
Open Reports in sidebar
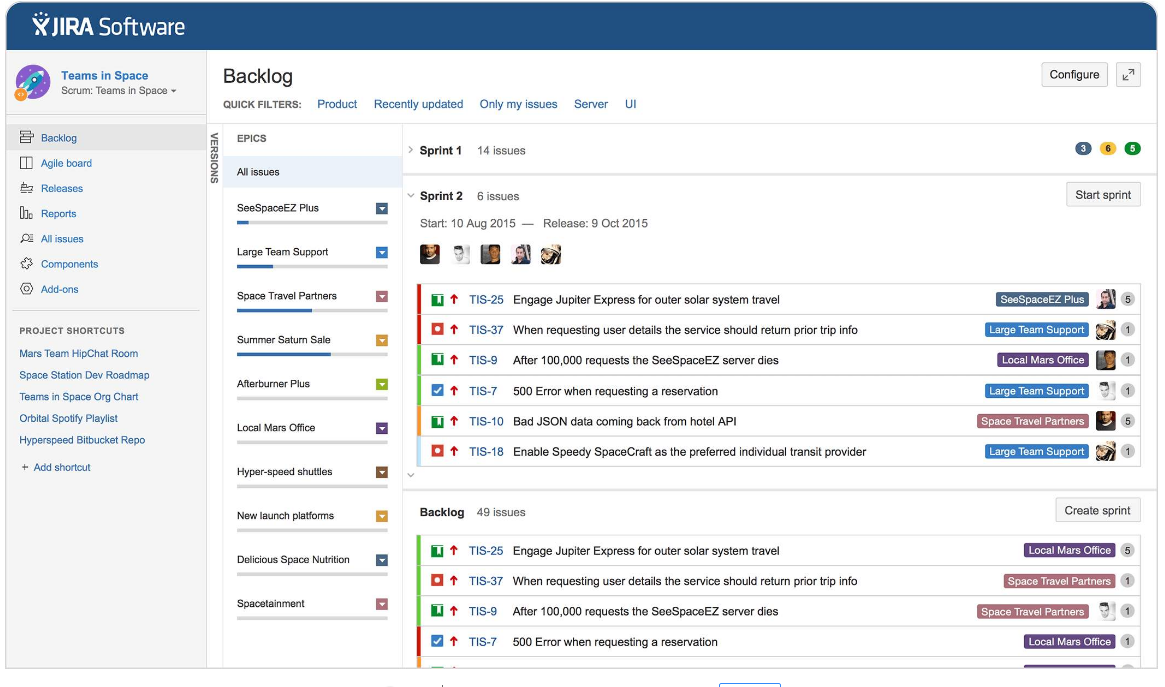[59, 213]
